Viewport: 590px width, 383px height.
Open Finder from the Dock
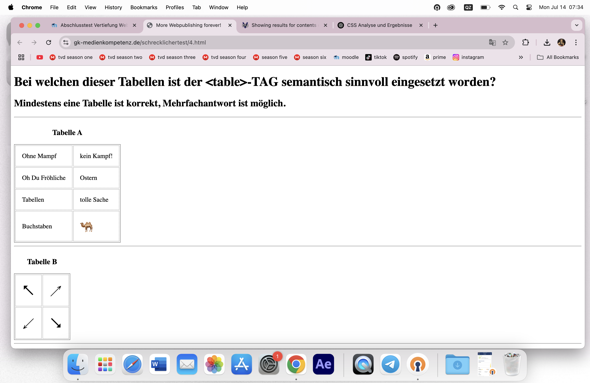78,364
